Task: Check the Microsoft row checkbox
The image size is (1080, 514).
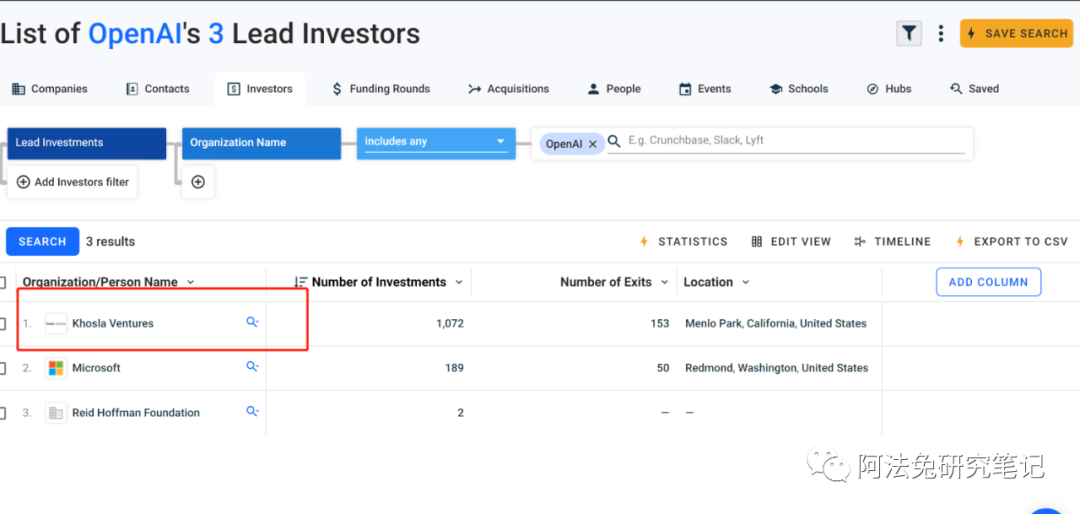Action: click(x=3, y=368)
